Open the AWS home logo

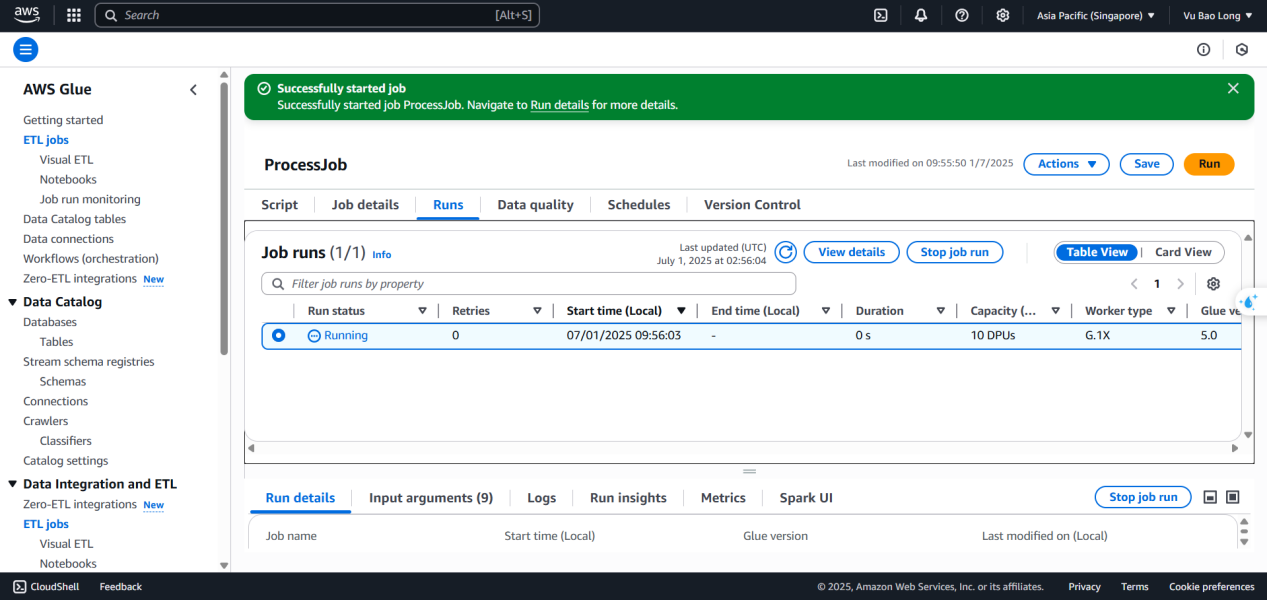tap(26, 15)
